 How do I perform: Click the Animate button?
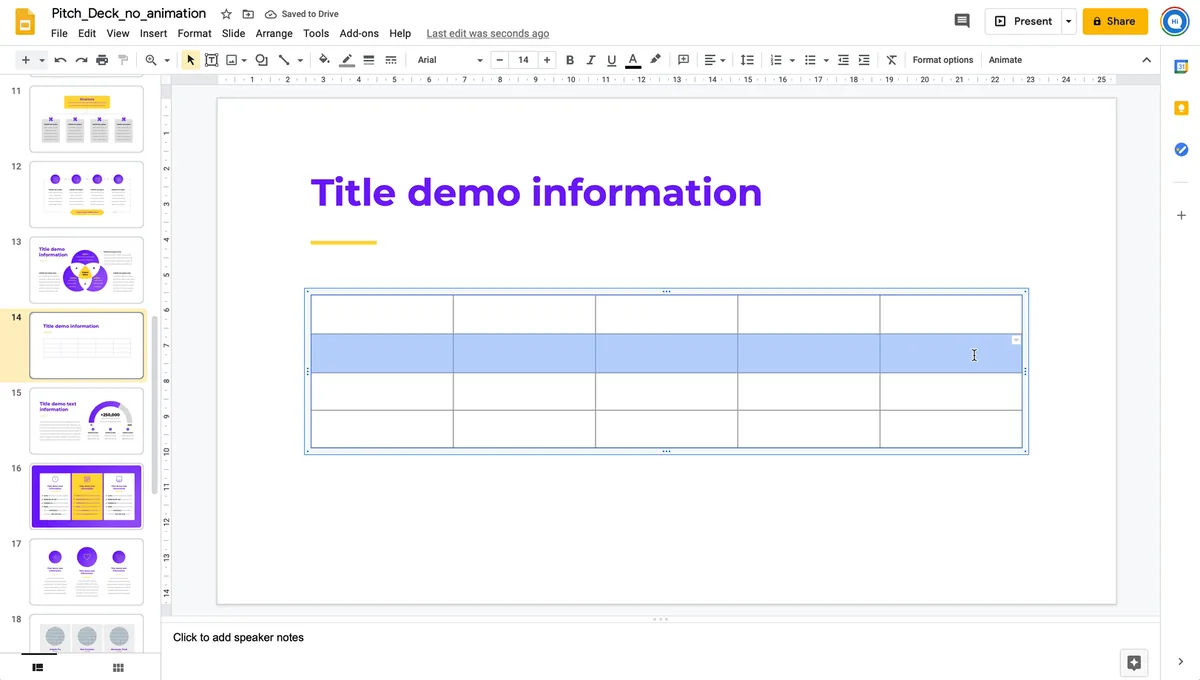coord(1005,60)
